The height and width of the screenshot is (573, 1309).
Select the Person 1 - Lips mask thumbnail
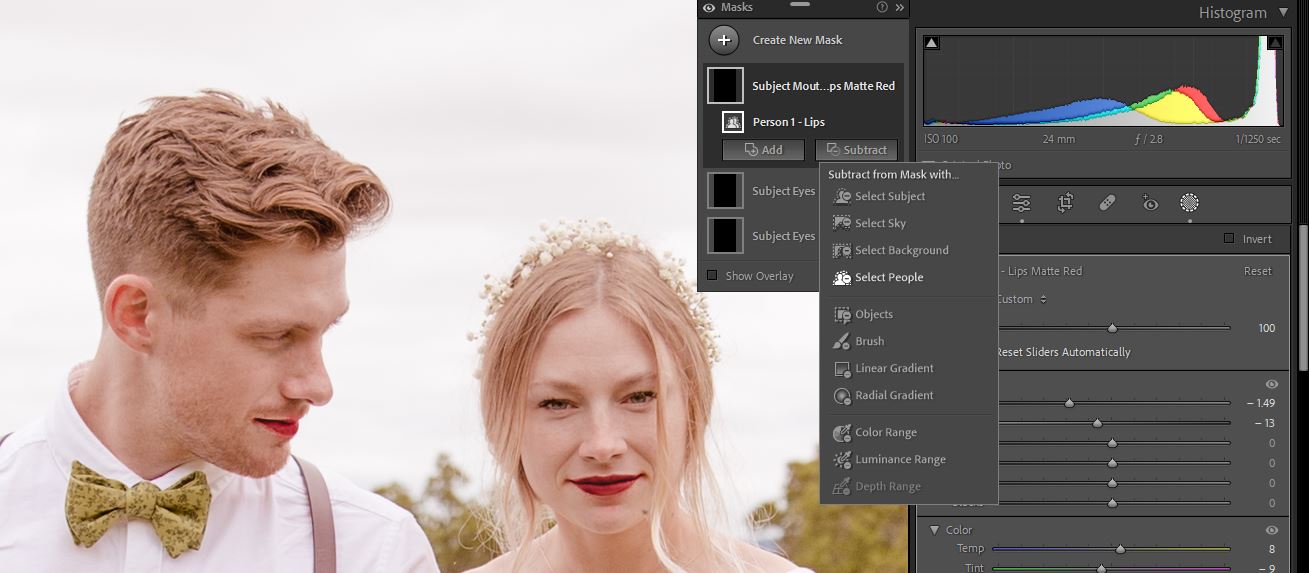click(x=732, y=122)
